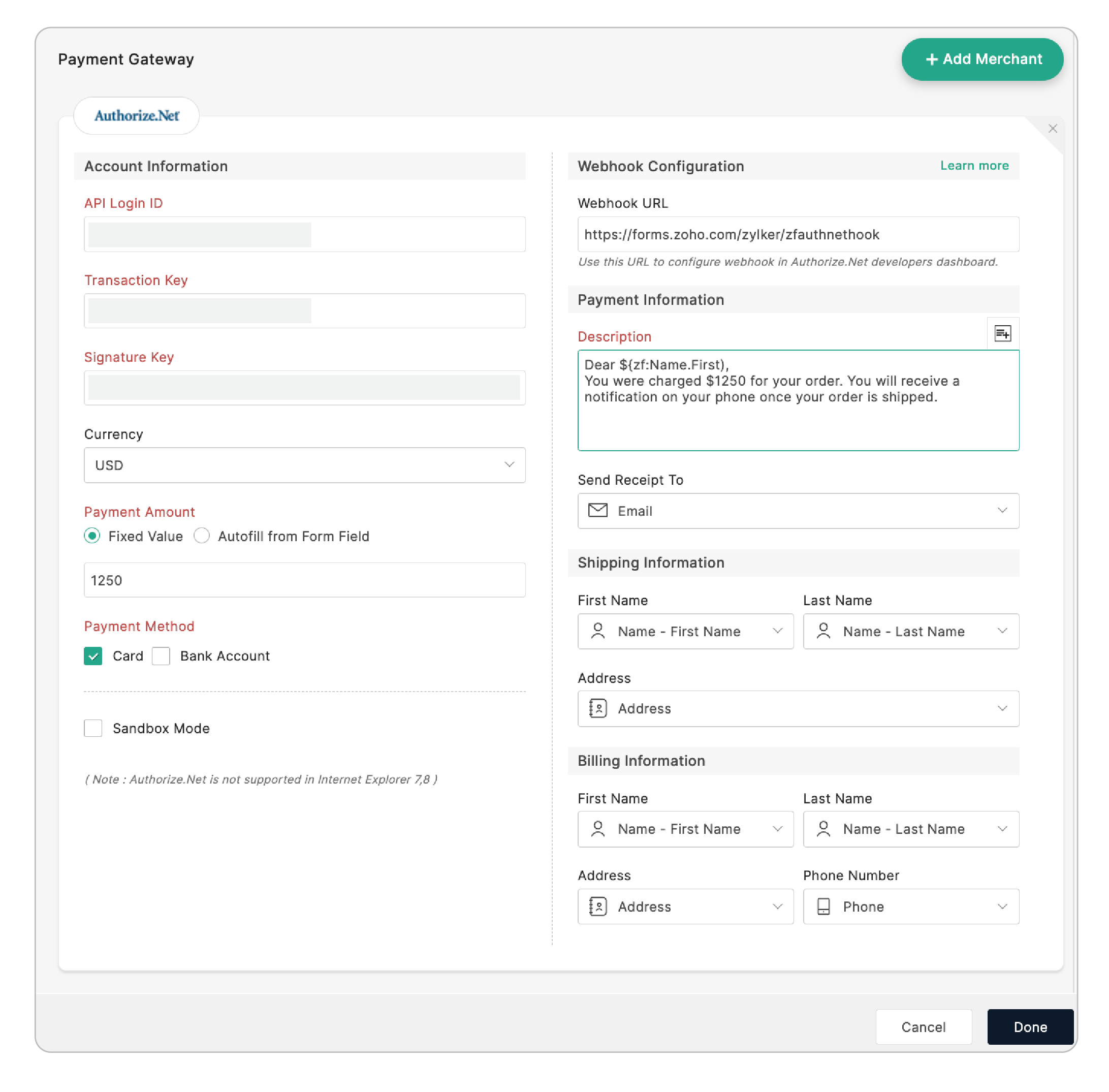The width and height of the screenshot is (1109, 1092).
Task: Click the email envelope icon in Send Receipt To
Action: (598, 510)
